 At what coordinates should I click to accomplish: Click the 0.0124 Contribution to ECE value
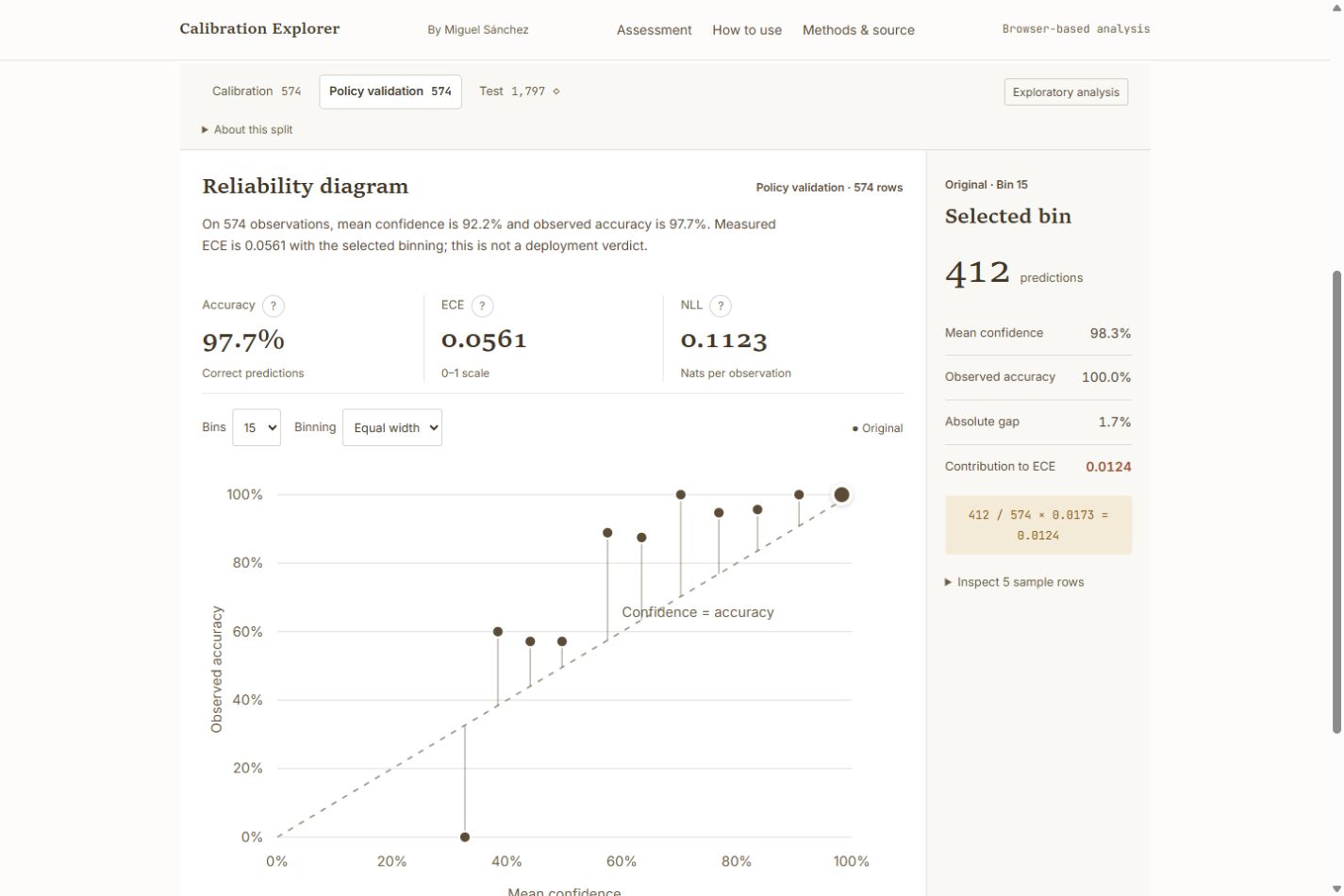coord(1108,466)
